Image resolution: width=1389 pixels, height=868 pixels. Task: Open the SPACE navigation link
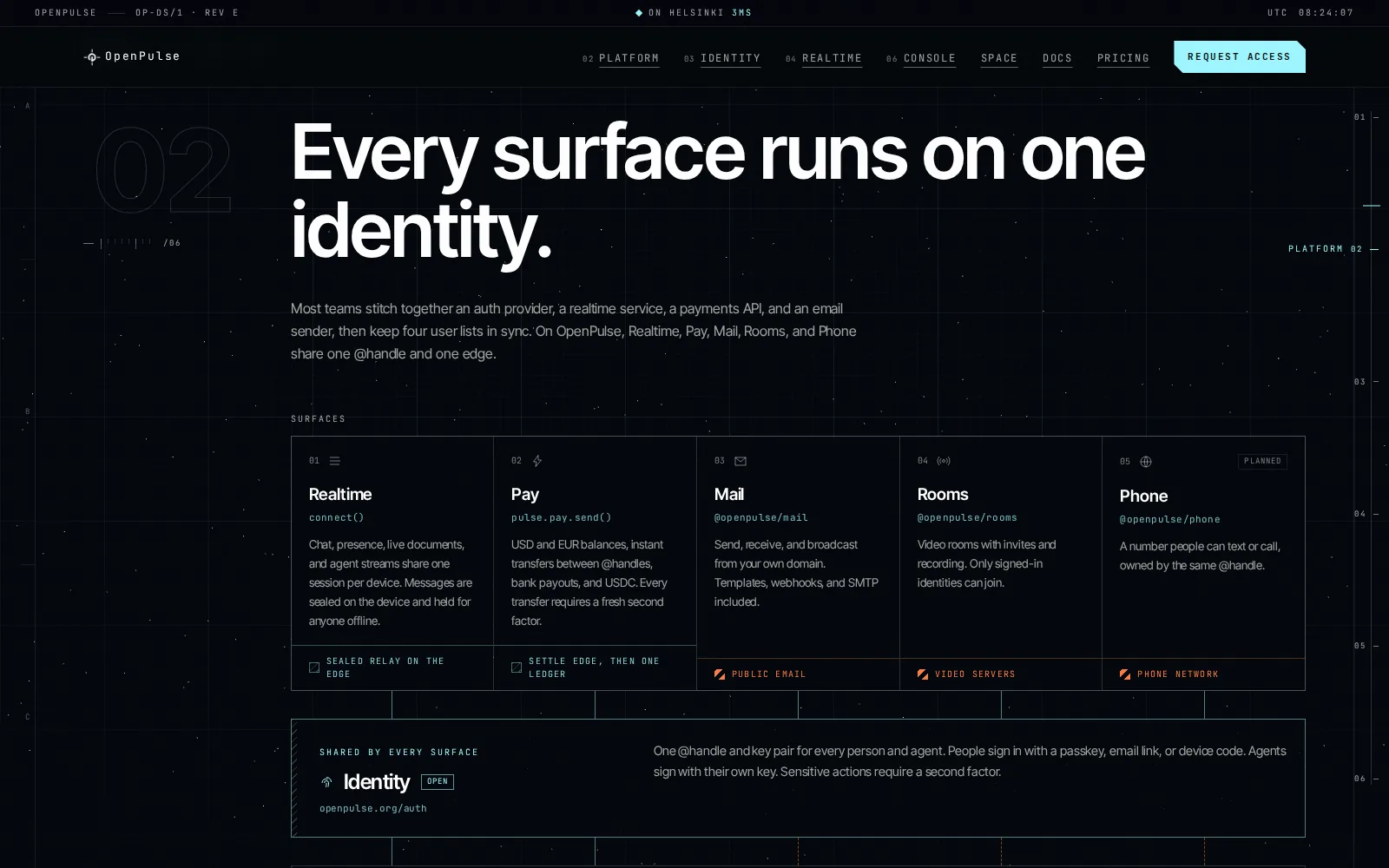click(x=999, y=58)
